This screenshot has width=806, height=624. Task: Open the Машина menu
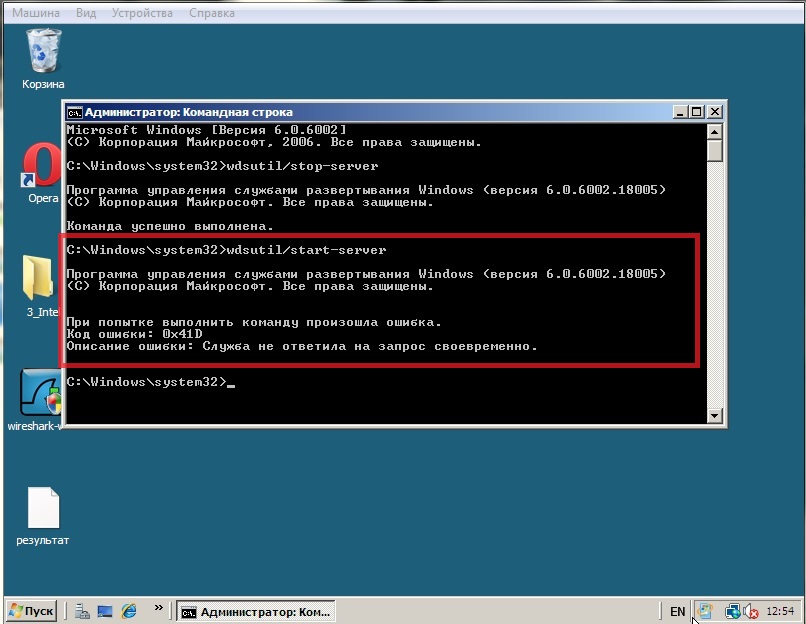point(35,13)
